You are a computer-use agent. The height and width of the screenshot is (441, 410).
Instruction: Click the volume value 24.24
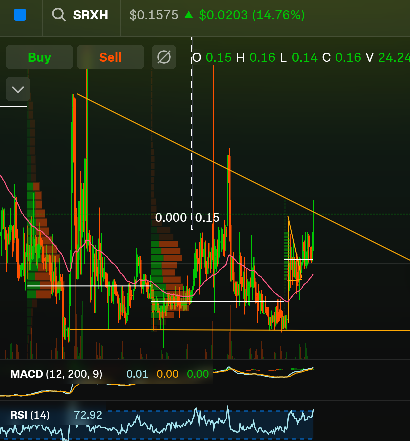tap(394, 58)
